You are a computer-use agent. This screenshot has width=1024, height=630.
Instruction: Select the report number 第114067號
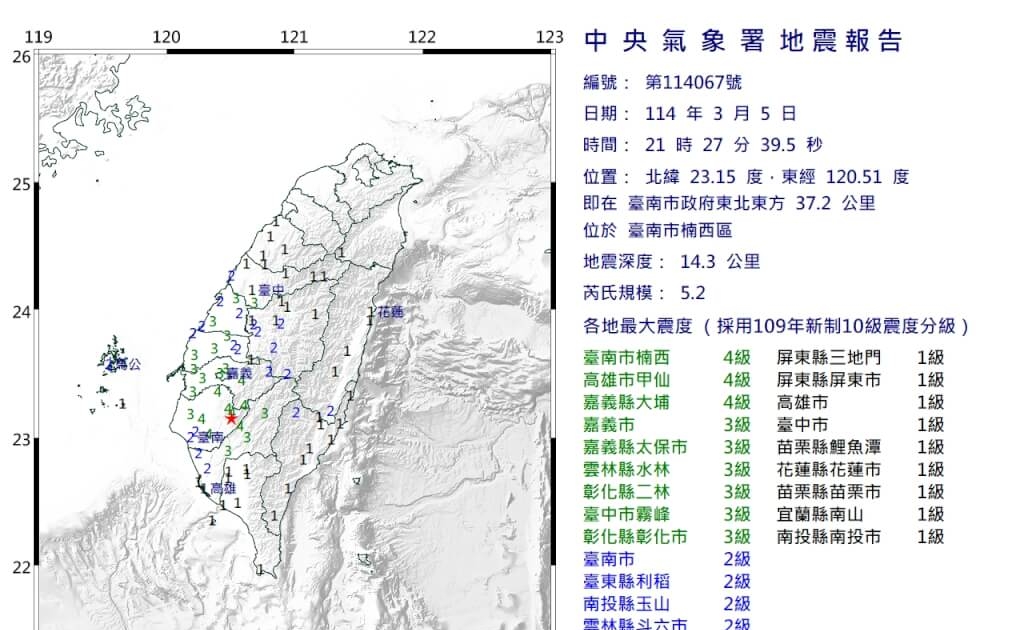694,82
